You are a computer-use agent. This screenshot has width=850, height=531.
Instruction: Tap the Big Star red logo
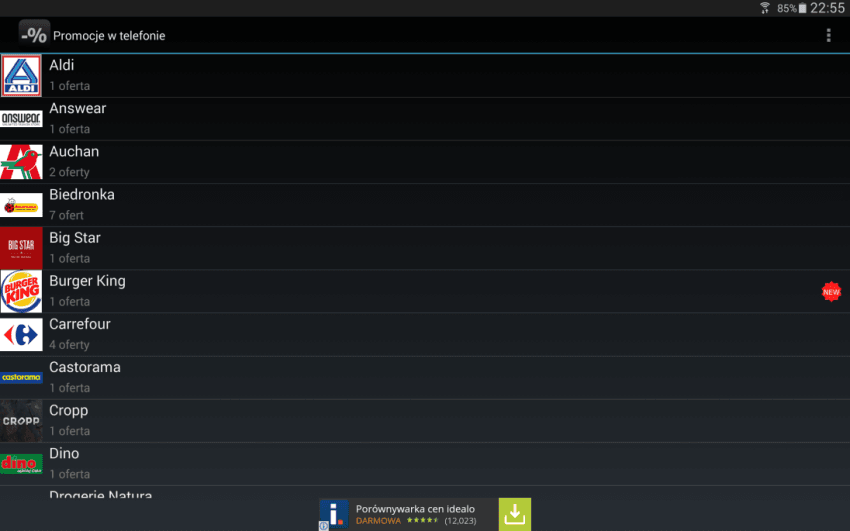(21, 248)
